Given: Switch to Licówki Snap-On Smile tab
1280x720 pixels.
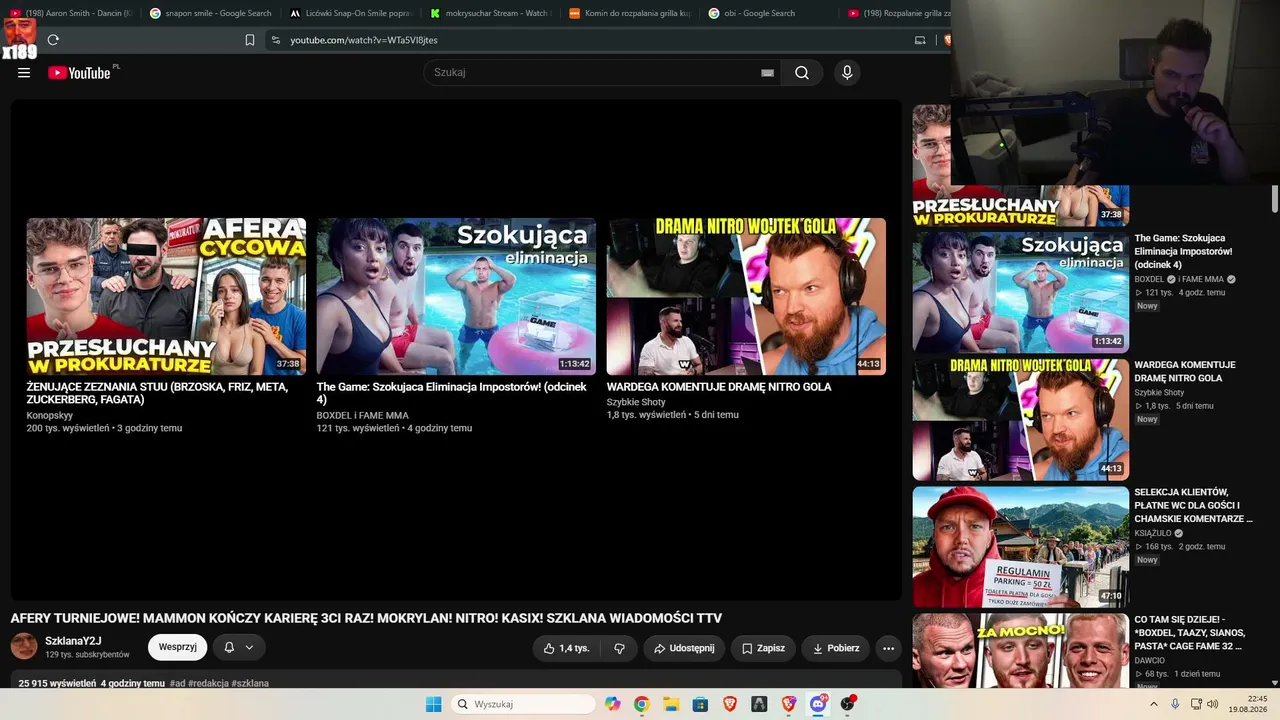Looking at the screenshot, I should pos(350,13).
